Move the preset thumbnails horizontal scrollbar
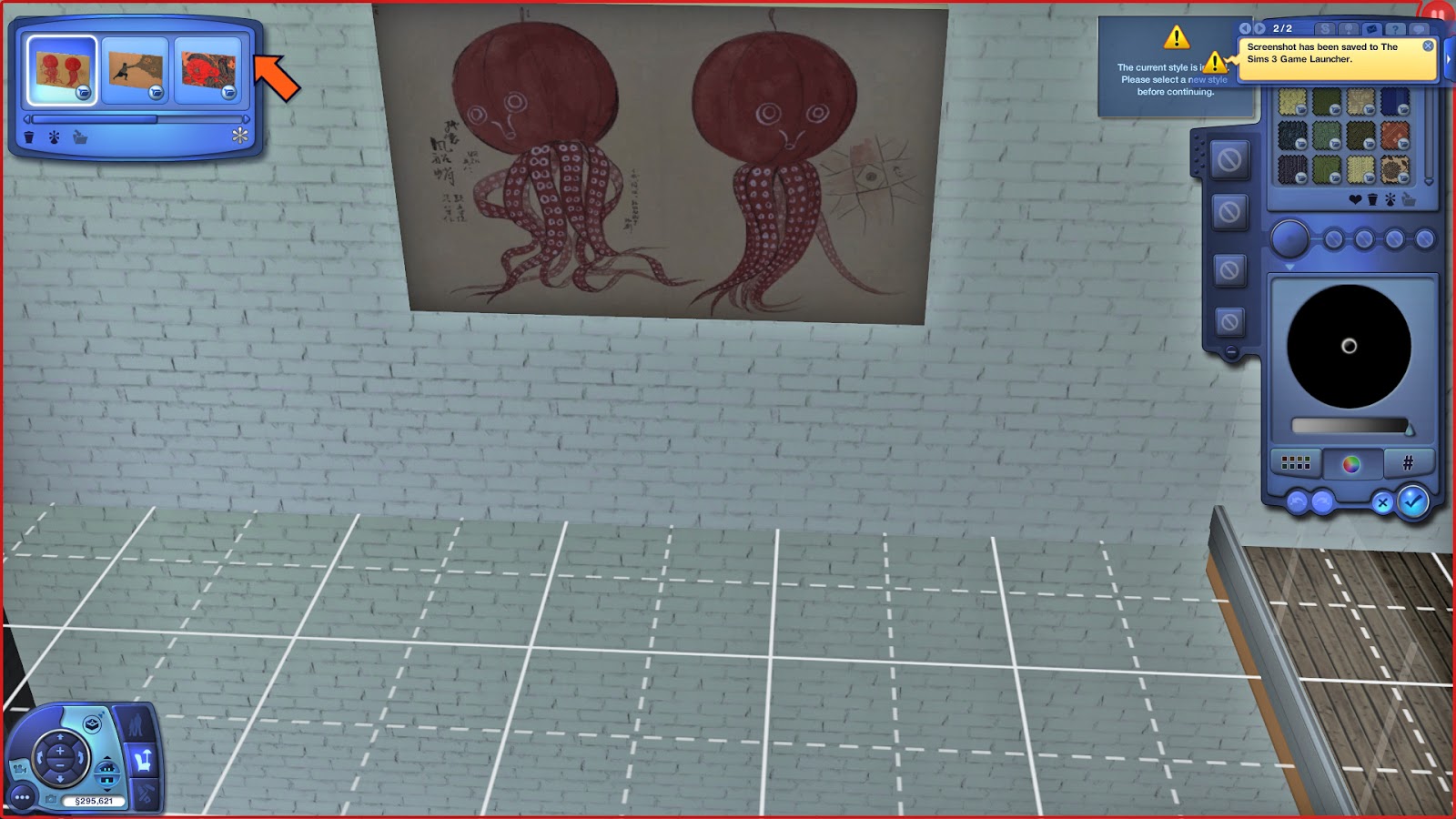The width and height of the screenshot is (1456, 819). point(94,119)
